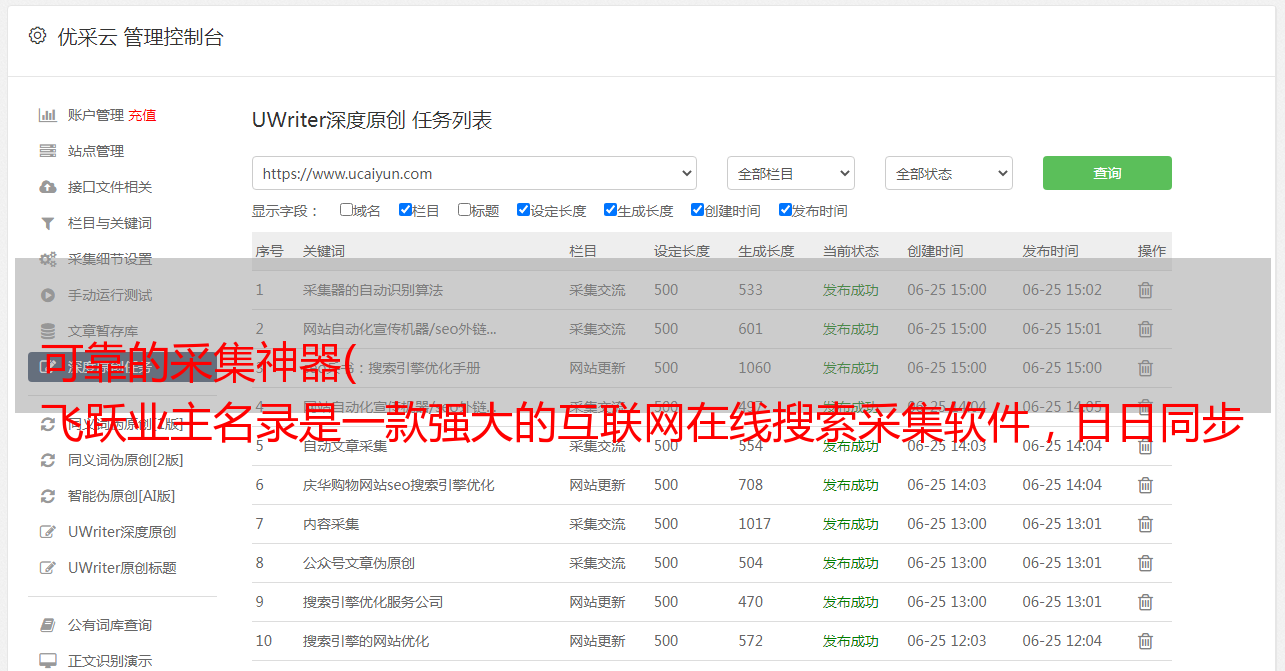The width and height of the screenshot is (1285, 671).
Task: Click the funnel icon beside 栏目与关键词
Action: click(47, 223)
